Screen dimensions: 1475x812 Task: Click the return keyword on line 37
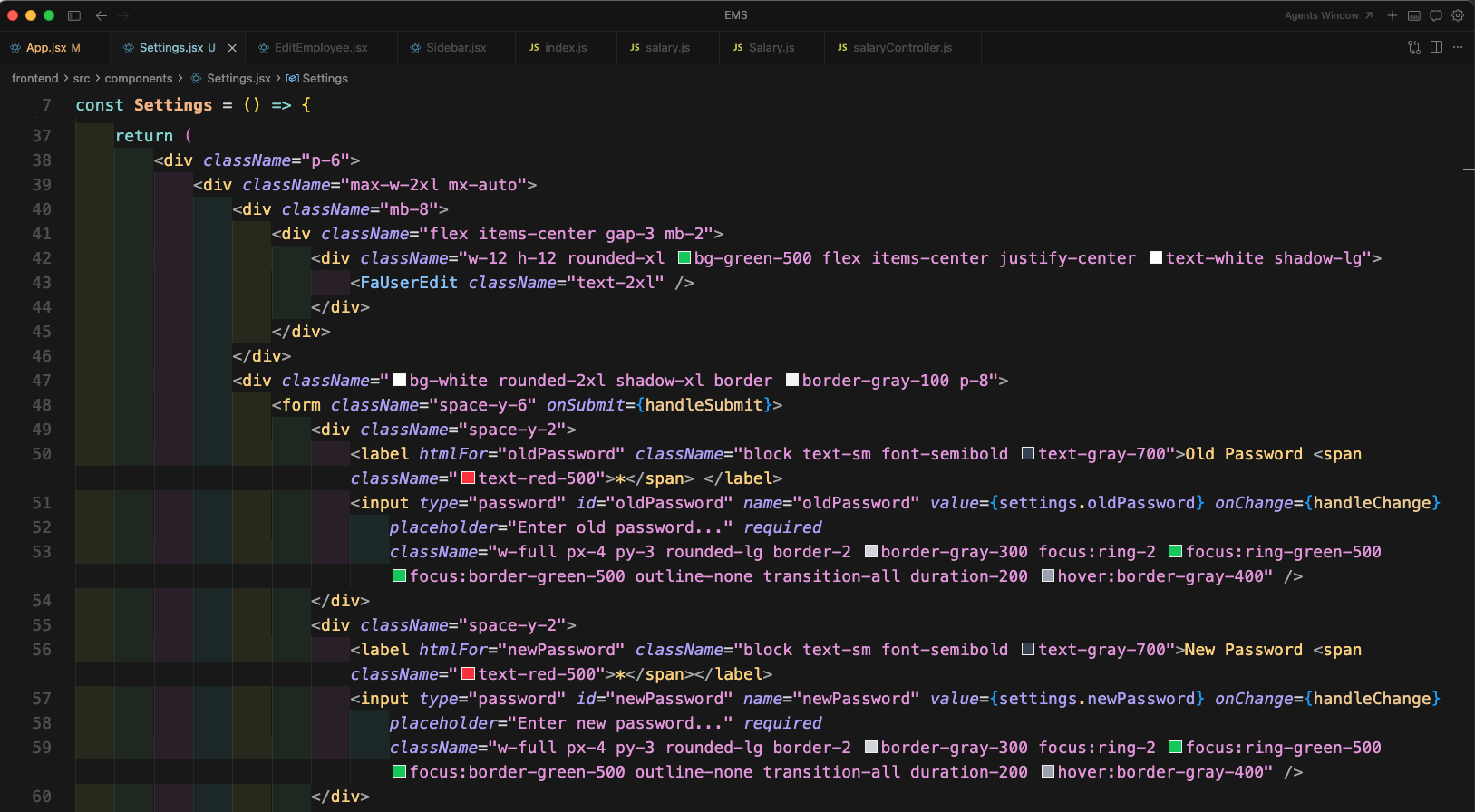coord(144,136)
